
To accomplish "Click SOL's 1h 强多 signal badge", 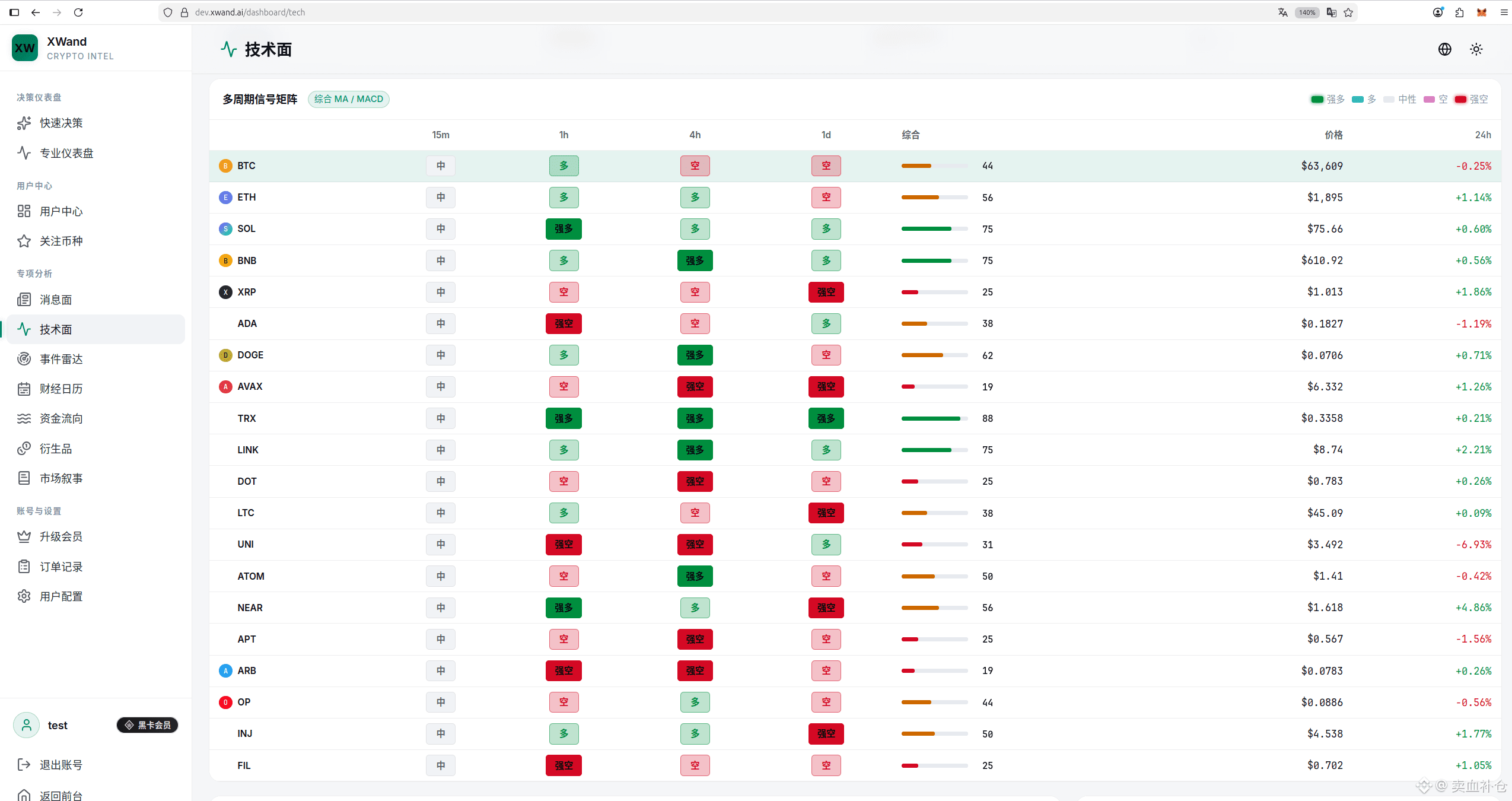I will tap(564, 228).
